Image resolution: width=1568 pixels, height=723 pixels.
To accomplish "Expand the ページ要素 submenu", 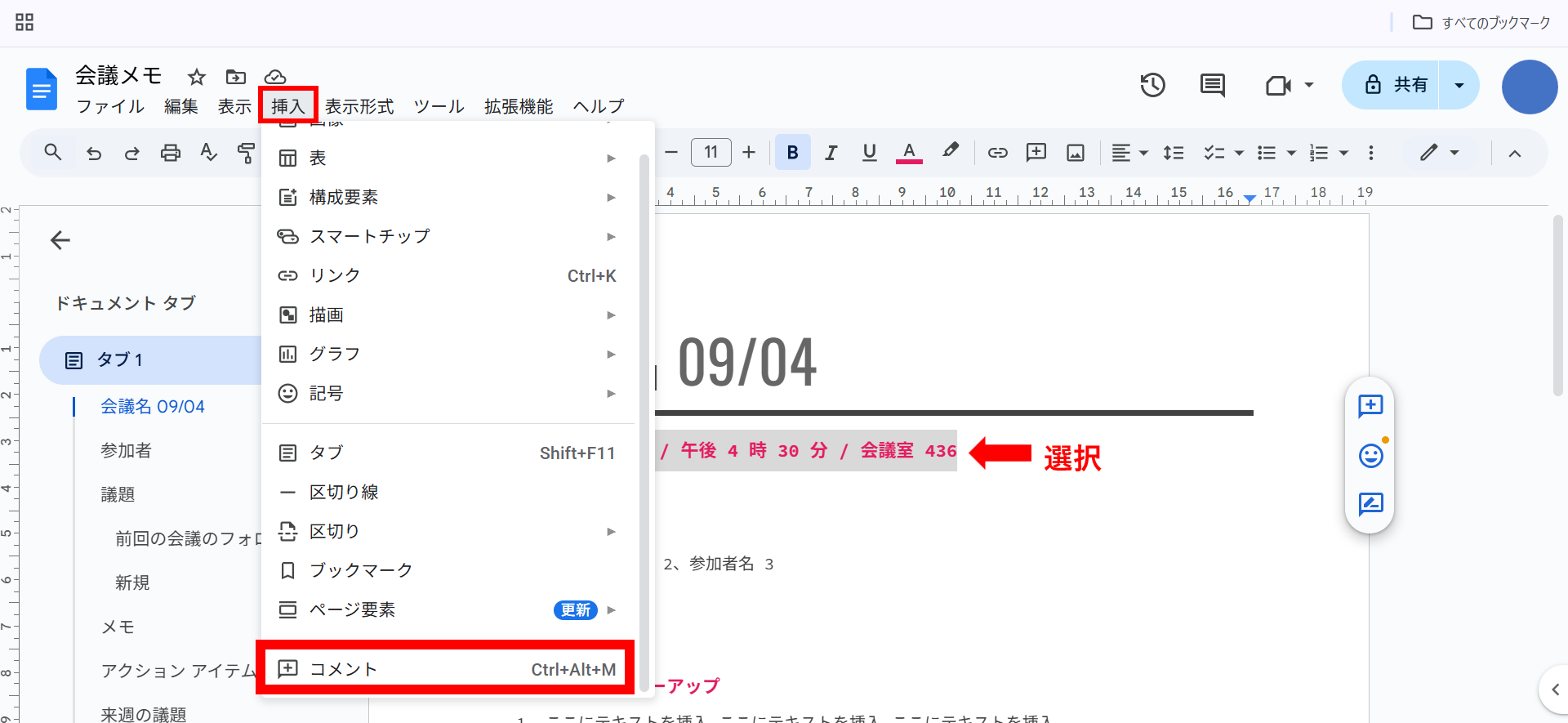I will (x=448, y=609).
